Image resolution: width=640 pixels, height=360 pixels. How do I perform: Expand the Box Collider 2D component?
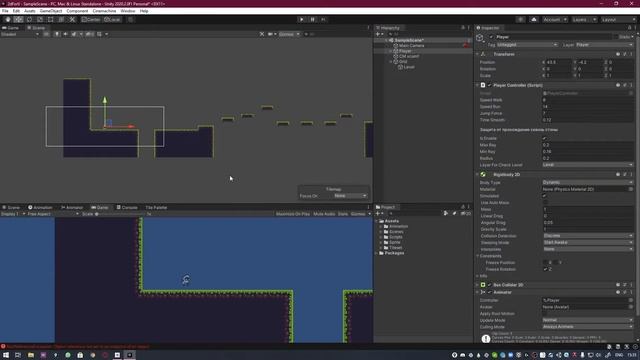click(x=477, y=285)
